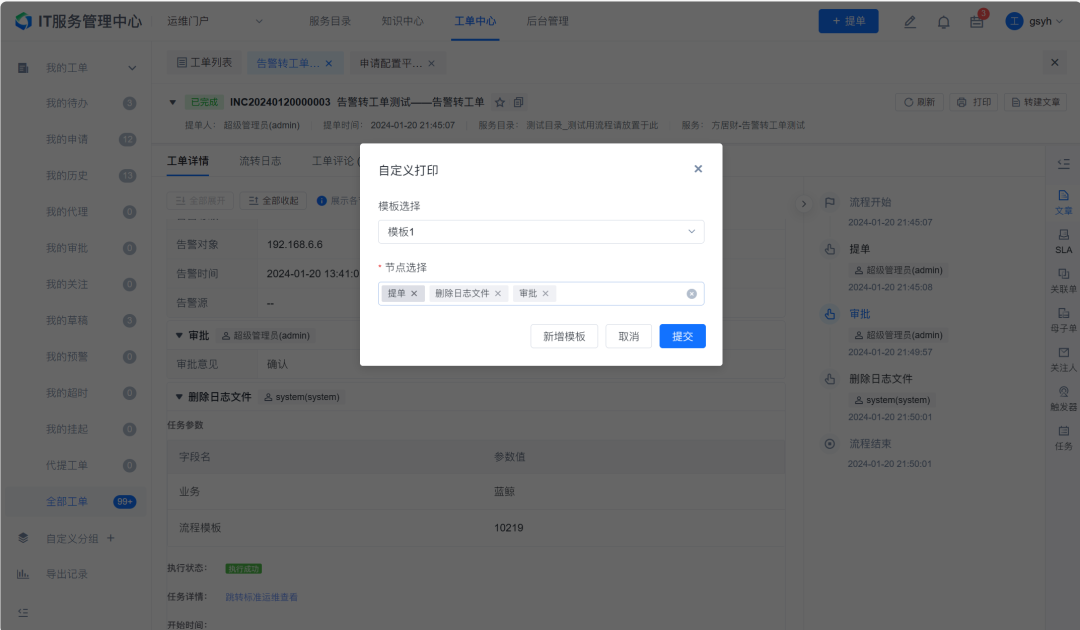The image size is (1080, 630).
Task: Close the 告警转工单 tab
Action: tap(329, 63)
